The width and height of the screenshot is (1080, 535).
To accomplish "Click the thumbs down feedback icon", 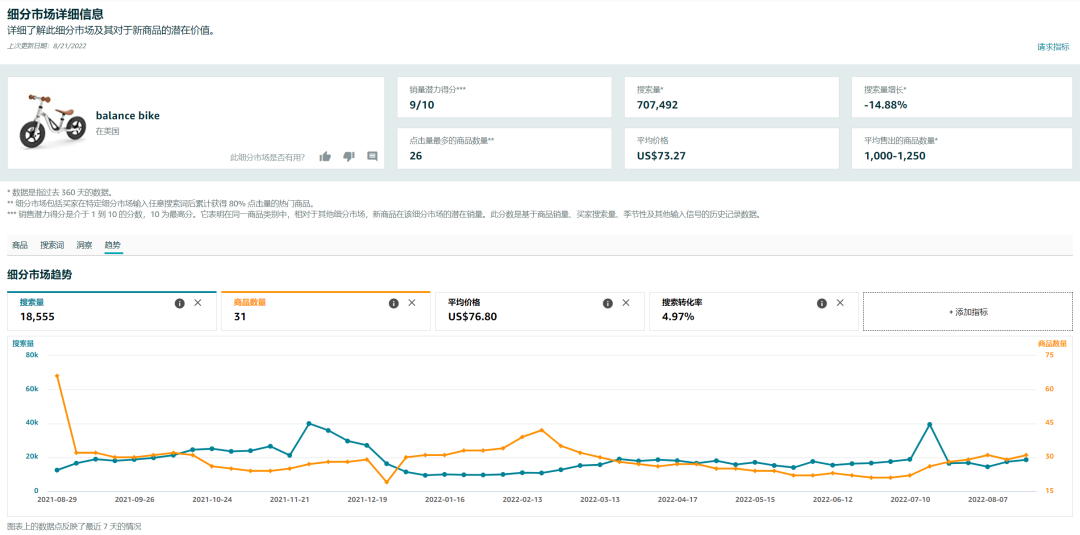I will tap(349, 156).
